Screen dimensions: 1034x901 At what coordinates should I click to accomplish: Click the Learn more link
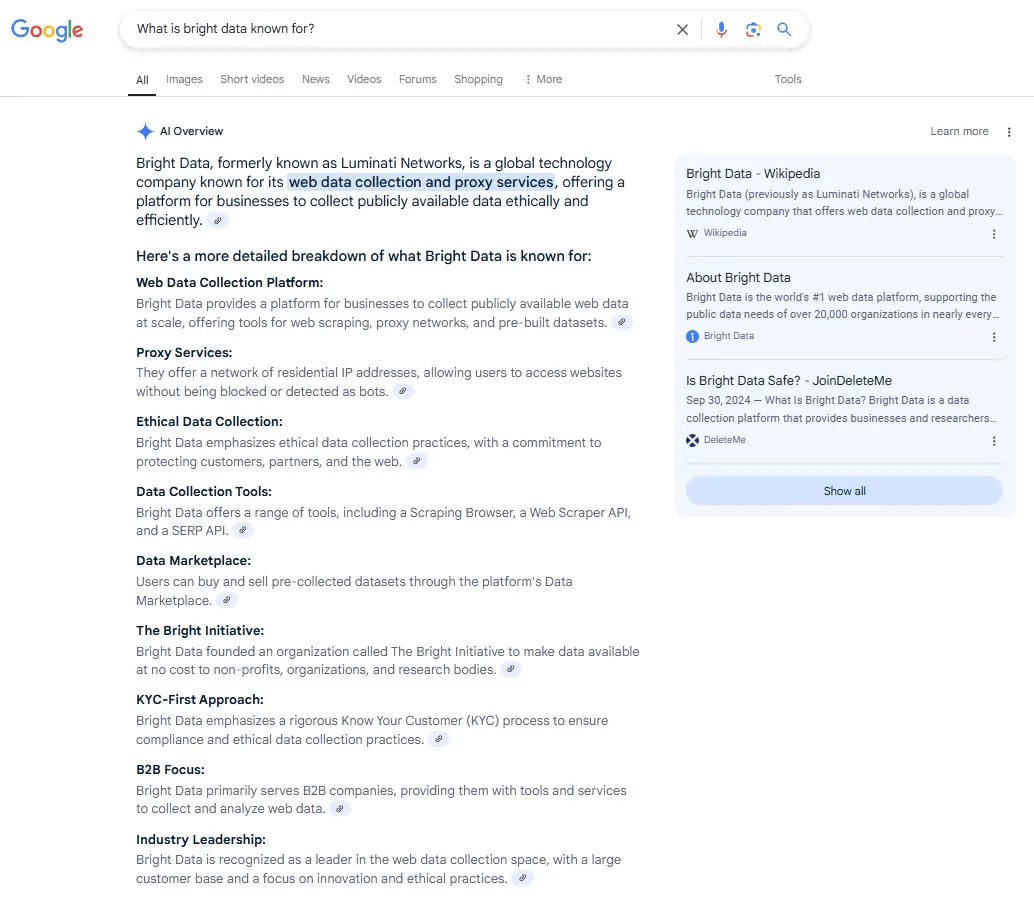959,132
